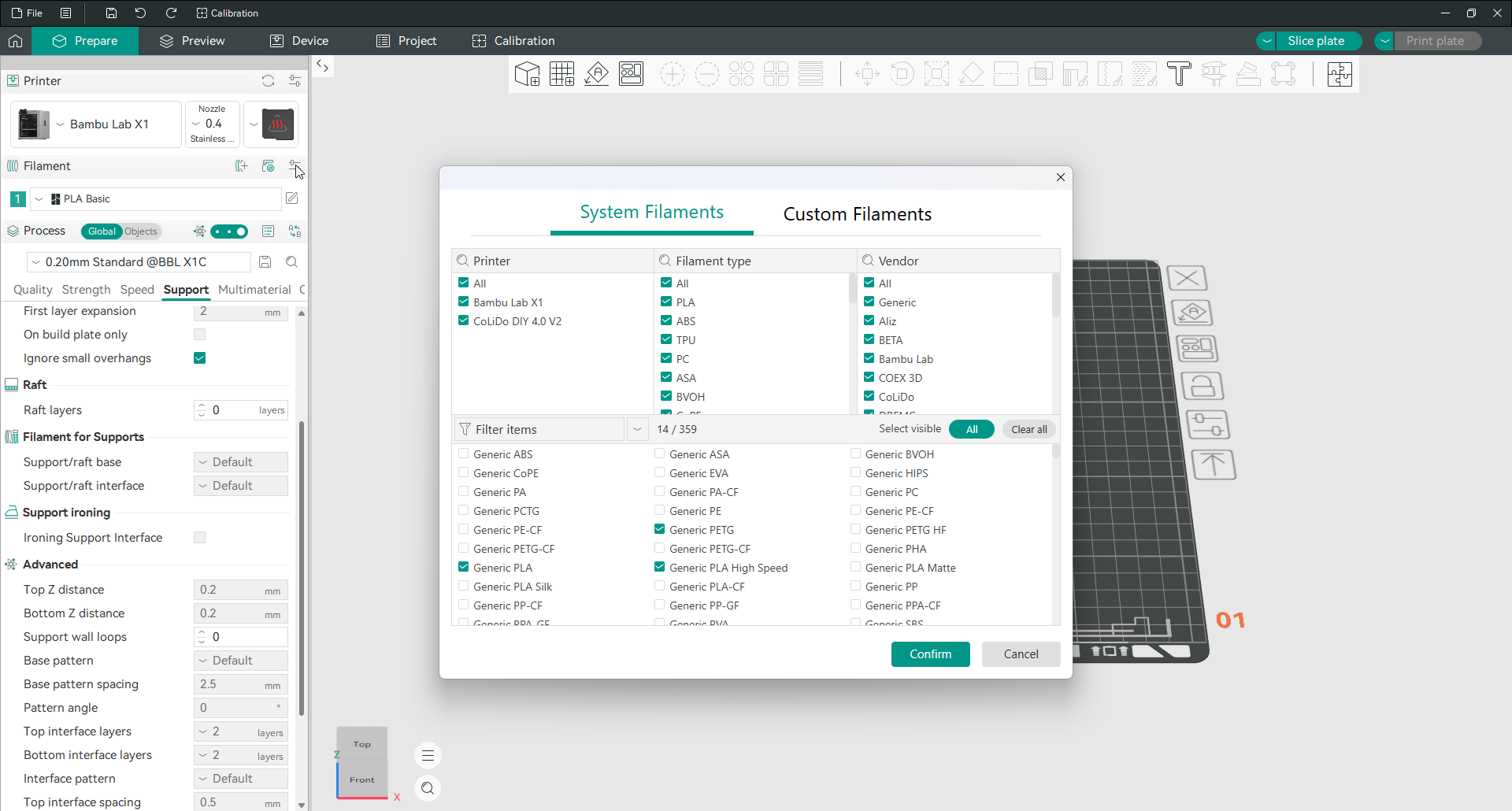
Task: Open the Support/raft base dropdown
Action: pos(241,462)
